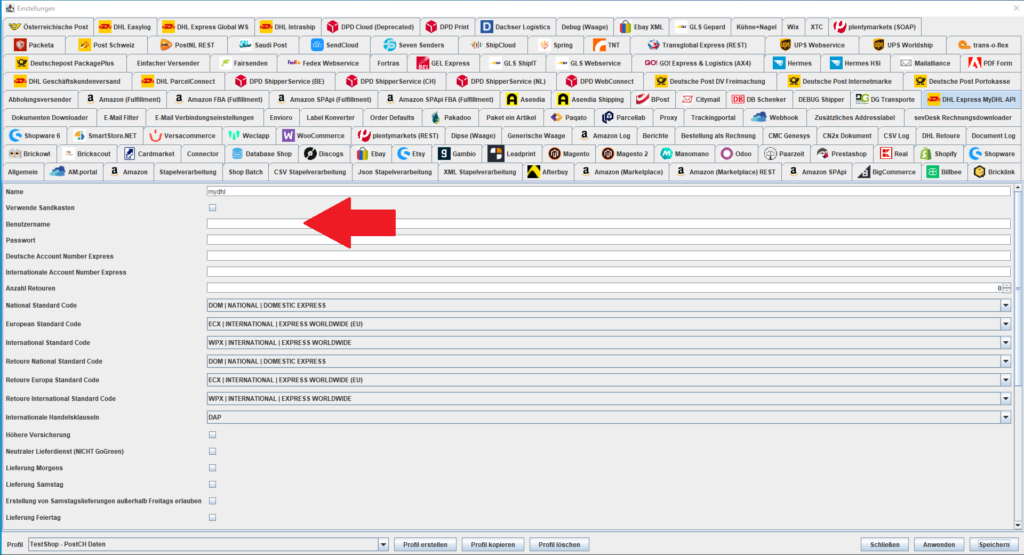Open the plentymarkets (SOAP) tab icon

tap(840, 27)
